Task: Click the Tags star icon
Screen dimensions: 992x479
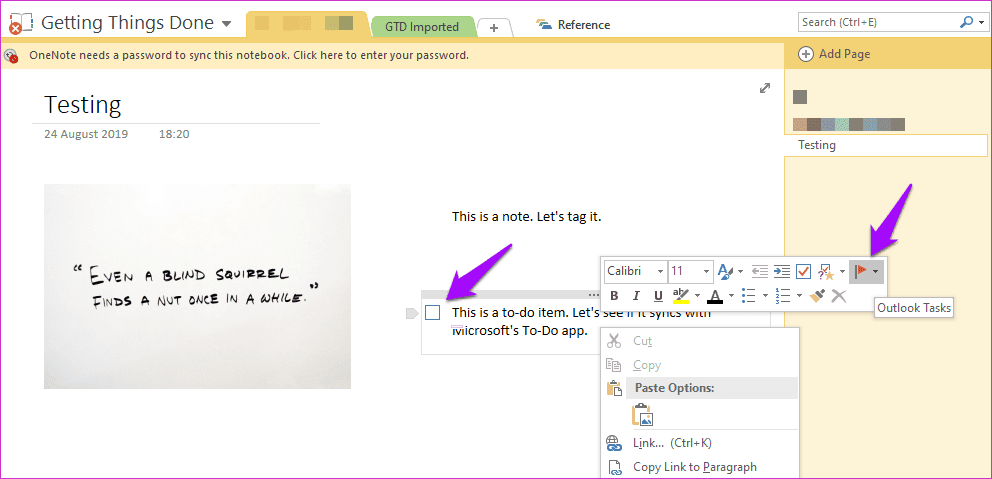Action: (826, 271)
